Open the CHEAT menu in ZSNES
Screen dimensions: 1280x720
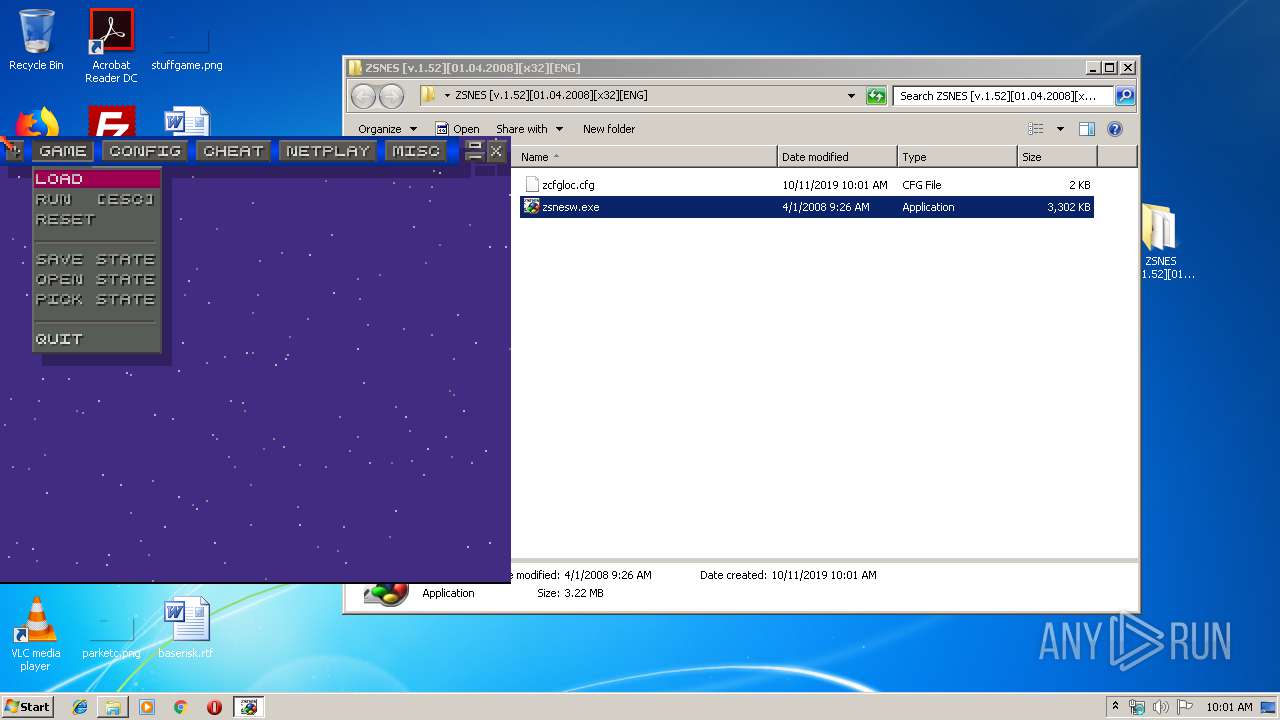pyautogui.click(x=233, y=151)
